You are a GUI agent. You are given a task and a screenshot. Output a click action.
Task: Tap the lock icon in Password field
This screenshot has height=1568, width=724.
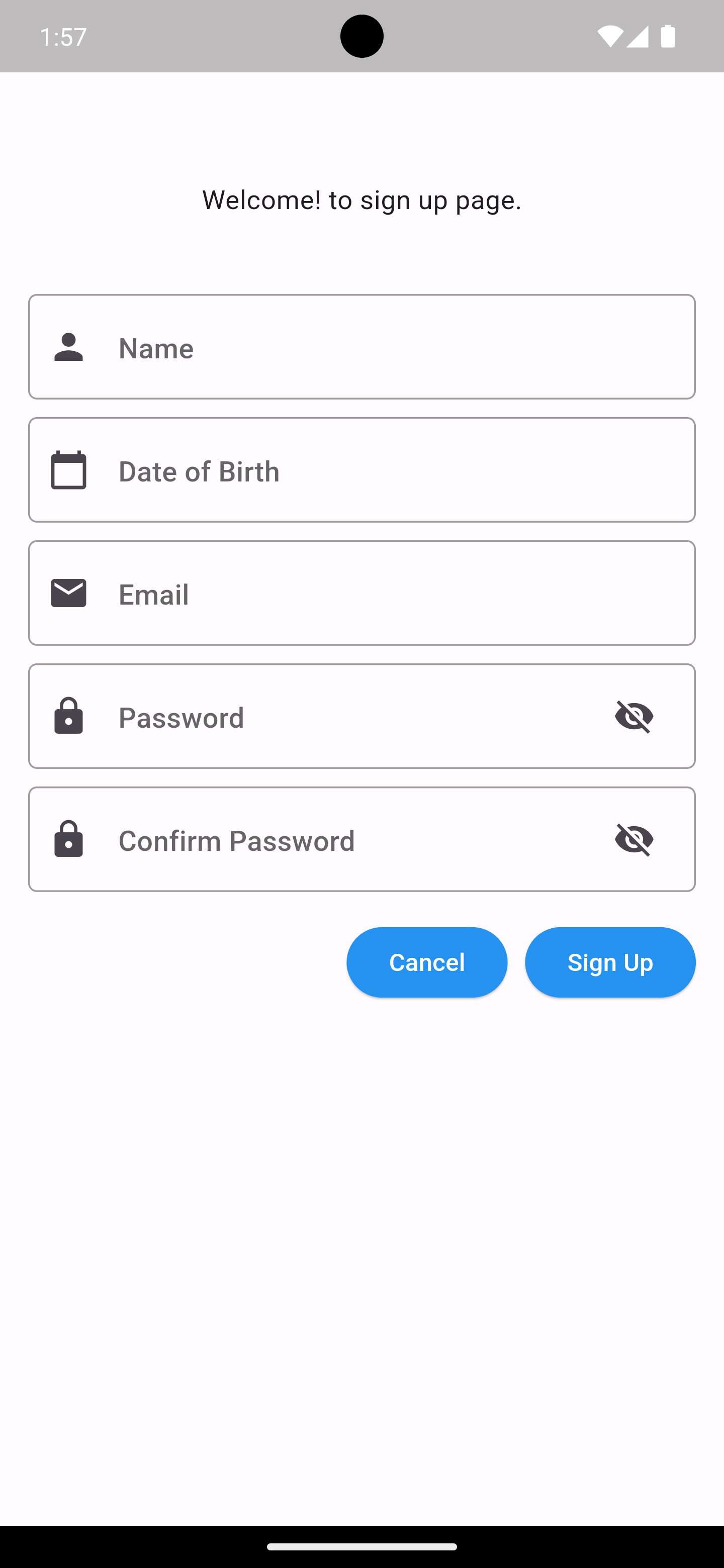tap(68, 717)
